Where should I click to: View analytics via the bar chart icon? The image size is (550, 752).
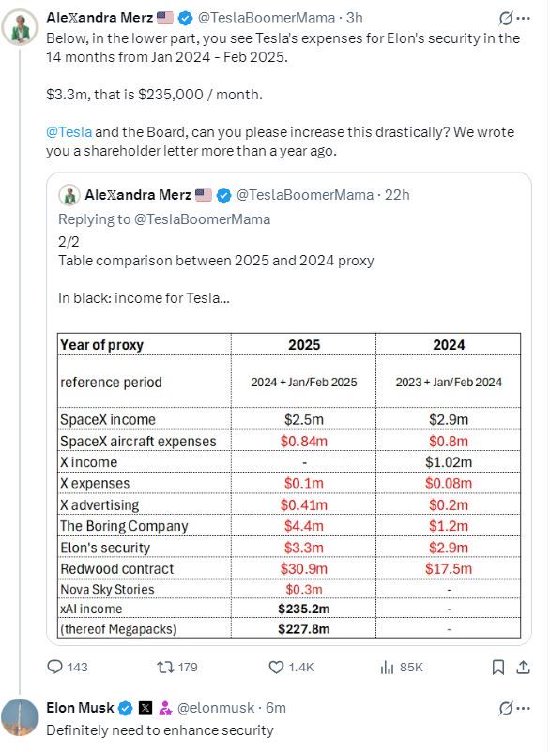coord(386,667)
